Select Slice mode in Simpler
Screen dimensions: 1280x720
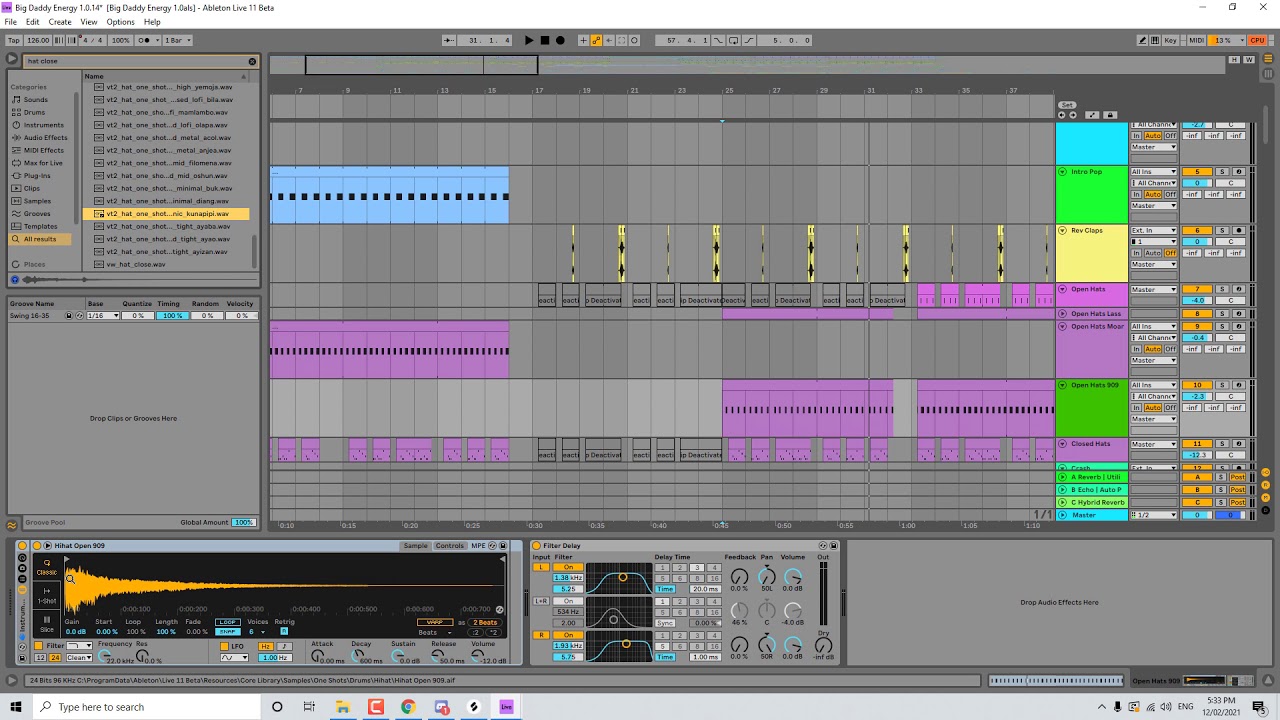coord(47,624)
